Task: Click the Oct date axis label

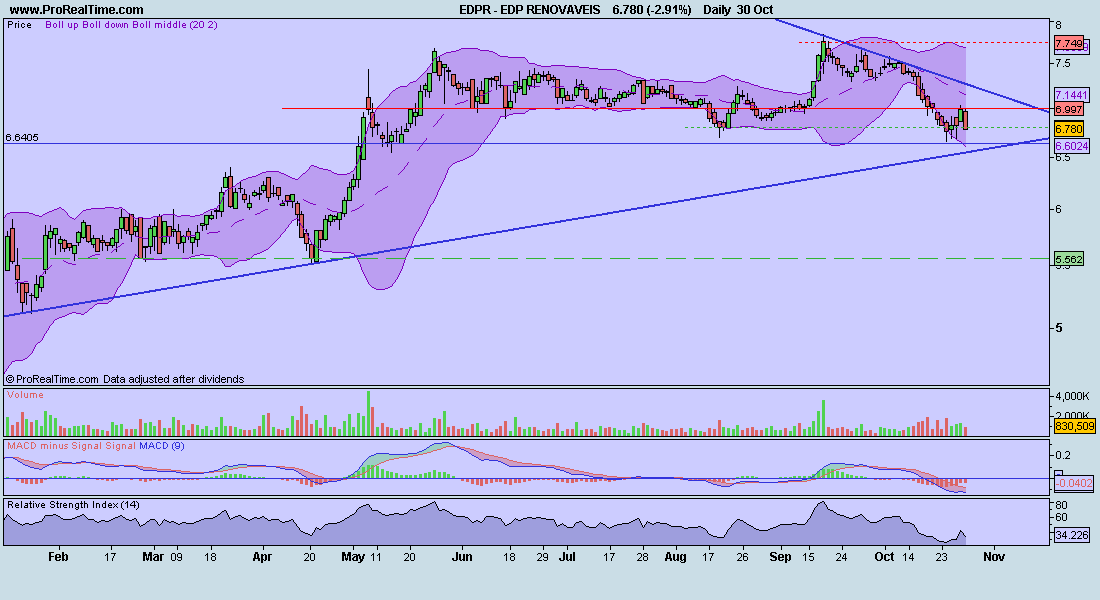Action: [884, 556]
